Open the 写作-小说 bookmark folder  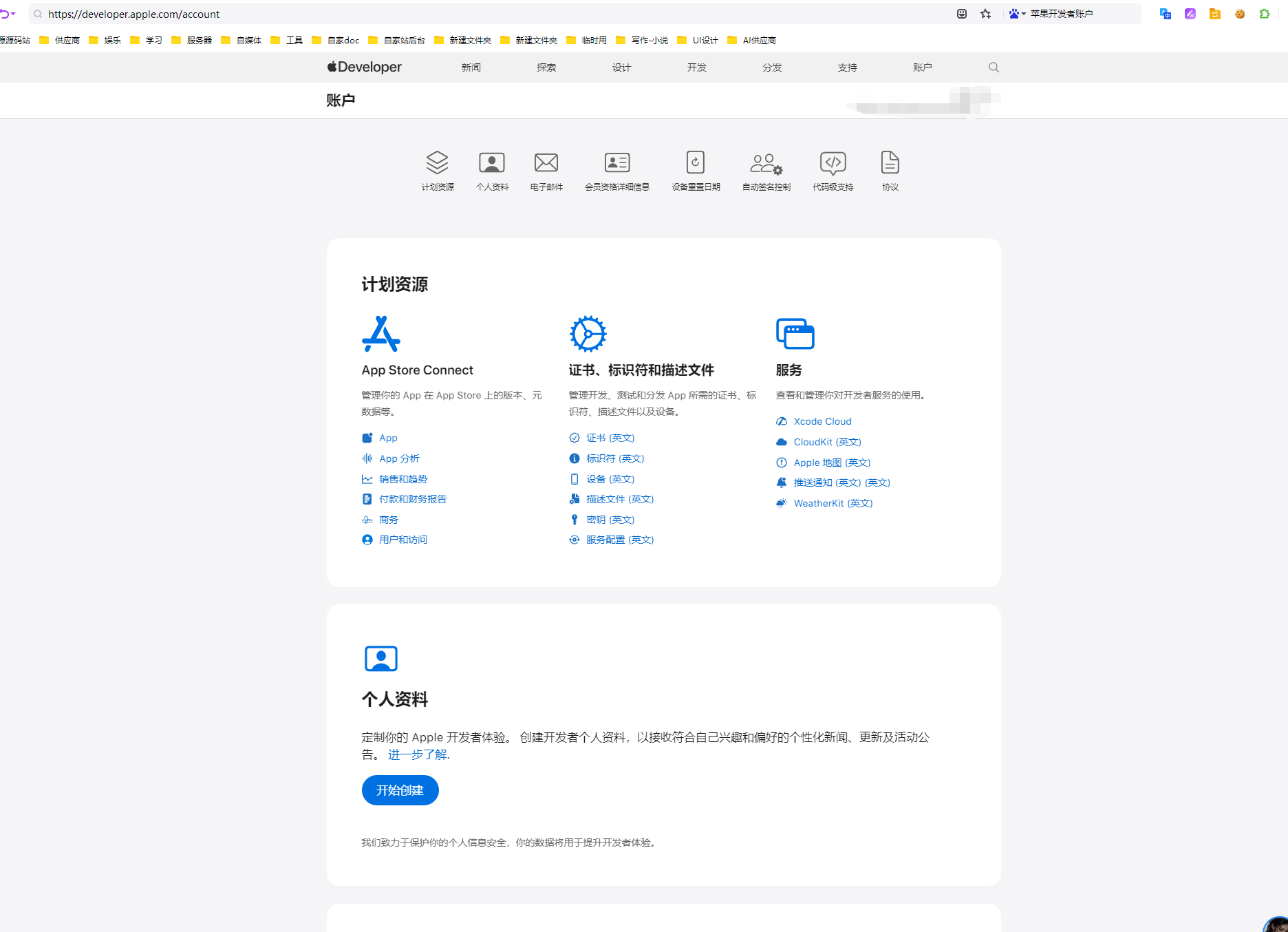click(x=642, y=40)
